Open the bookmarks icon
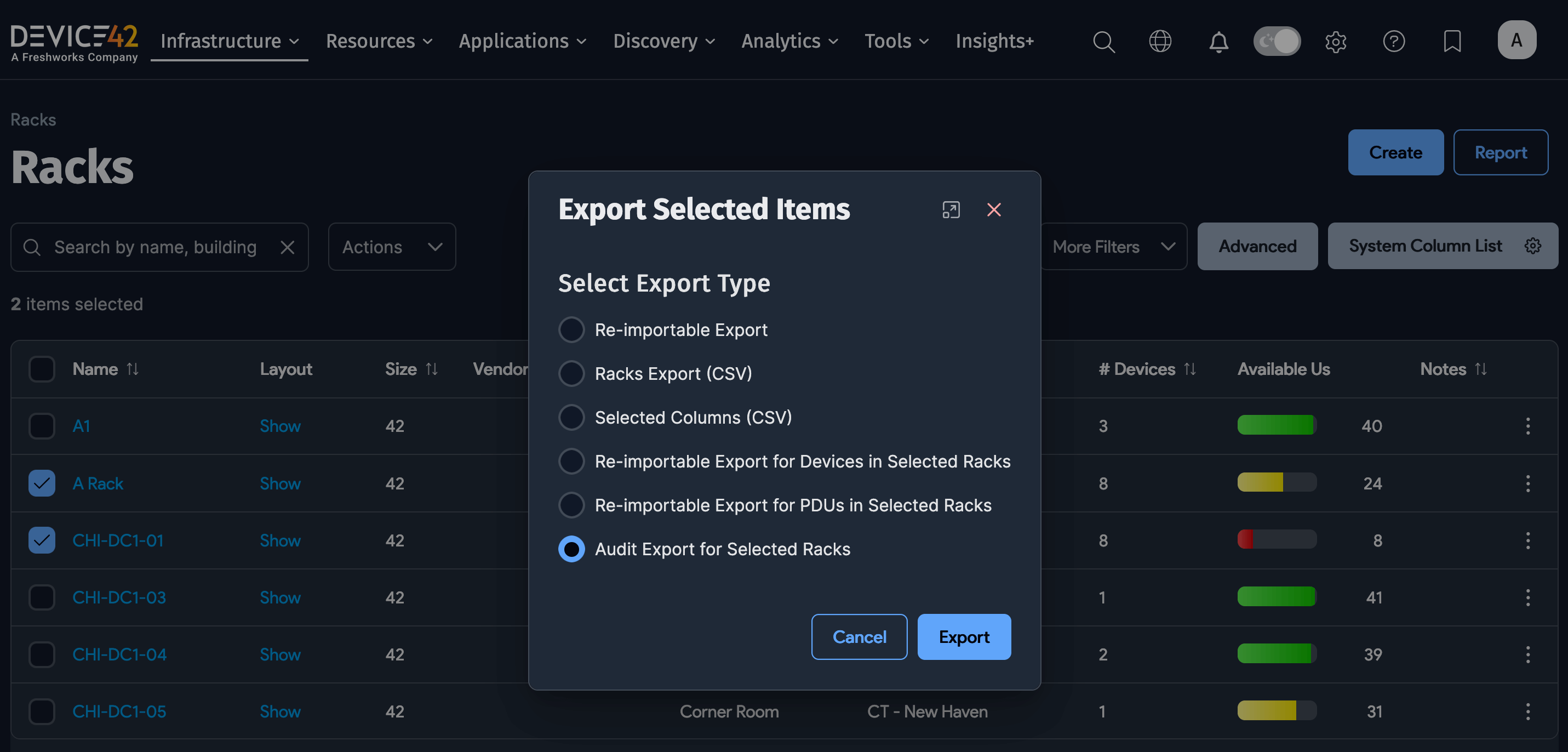The image size is (1568, 752). click(x=1452, y=42)
